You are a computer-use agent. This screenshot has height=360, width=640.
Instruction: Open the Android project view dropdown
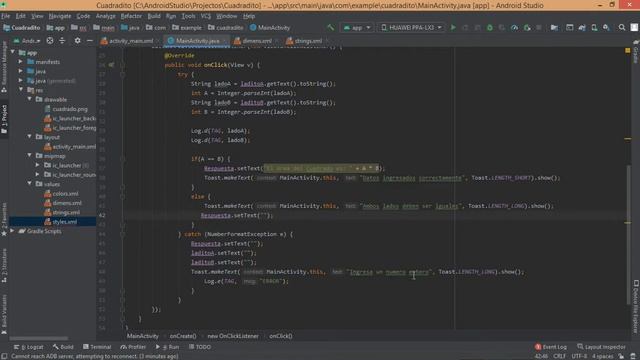[x=27, y=41]
